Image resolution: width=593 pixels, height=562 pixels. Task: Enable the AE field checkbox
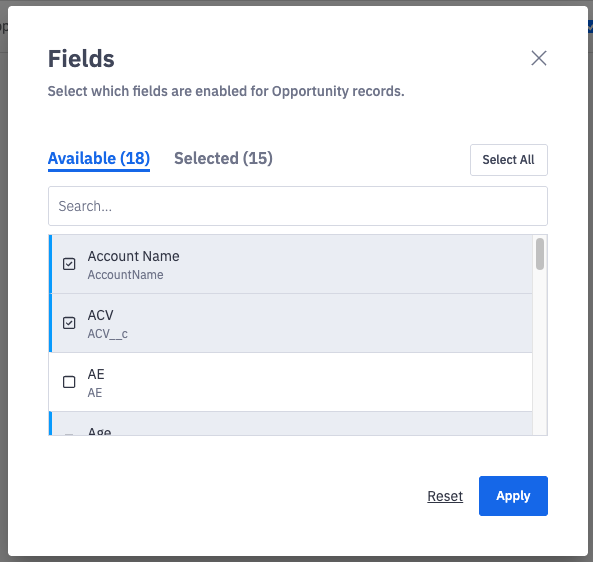[x=69, y=382]
